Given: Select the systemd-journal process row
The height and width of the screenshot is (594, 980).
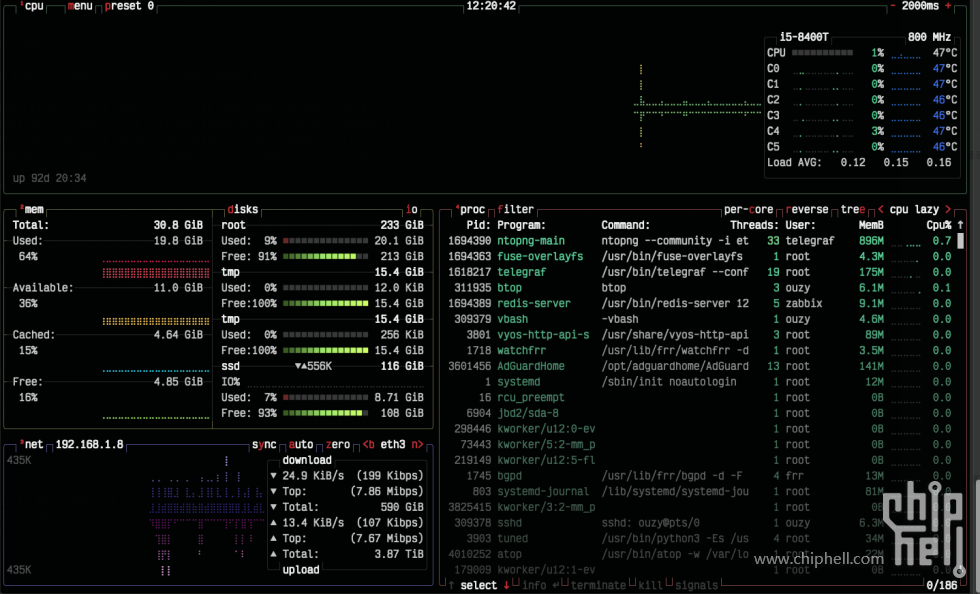Looking at the screenshot, I should point(699,491).
